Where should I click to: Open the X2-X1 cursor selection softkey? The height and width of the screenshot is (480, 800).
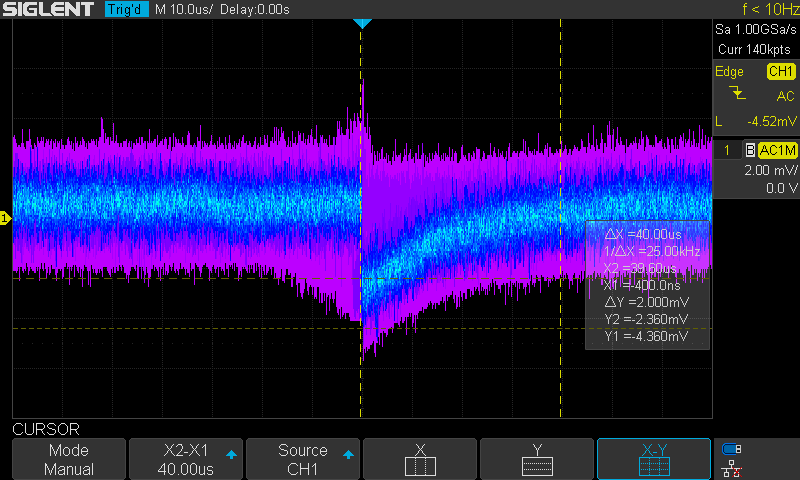click(186, 459)
